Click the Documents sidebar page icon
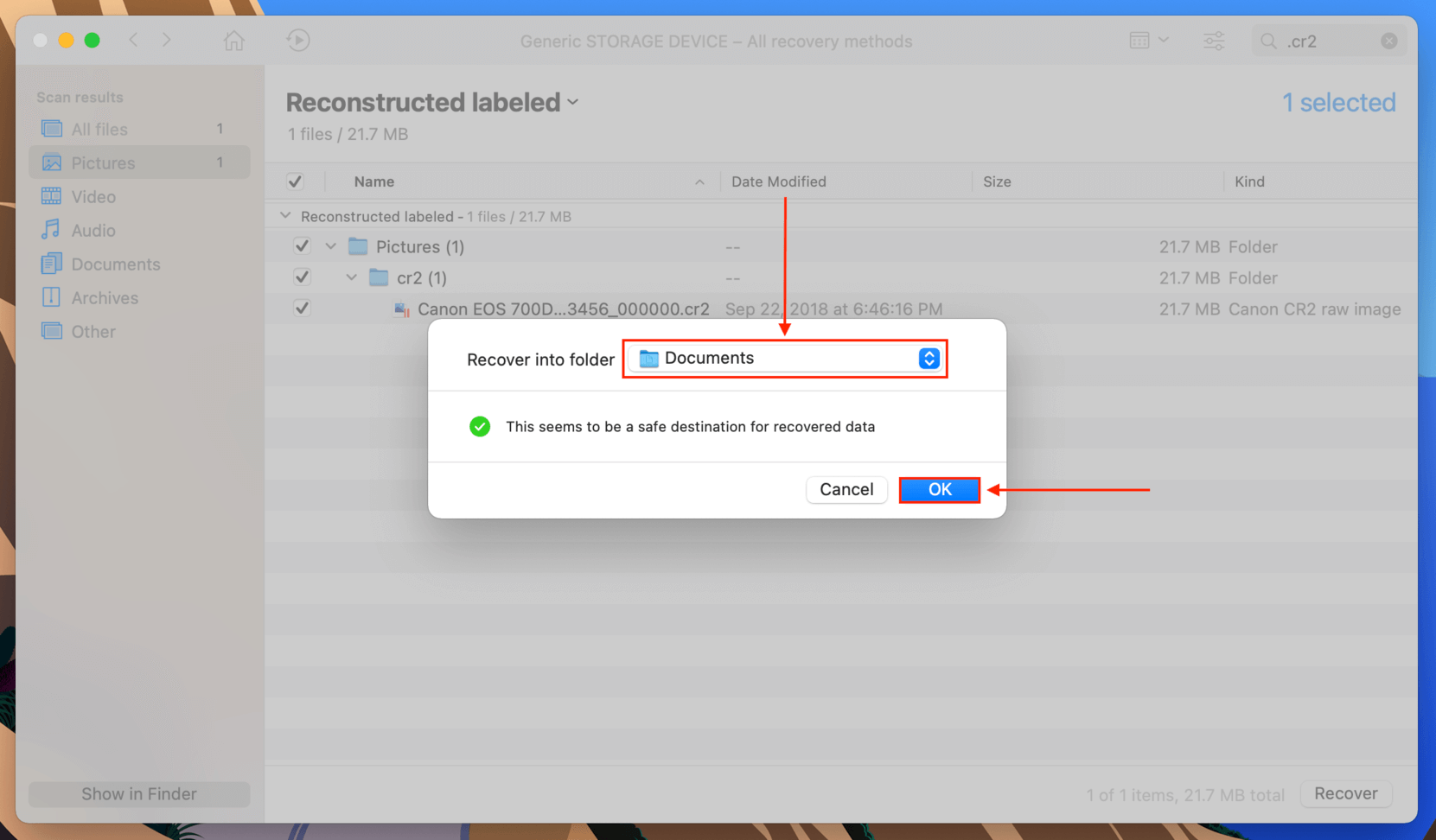 click(x=52, y=264)
